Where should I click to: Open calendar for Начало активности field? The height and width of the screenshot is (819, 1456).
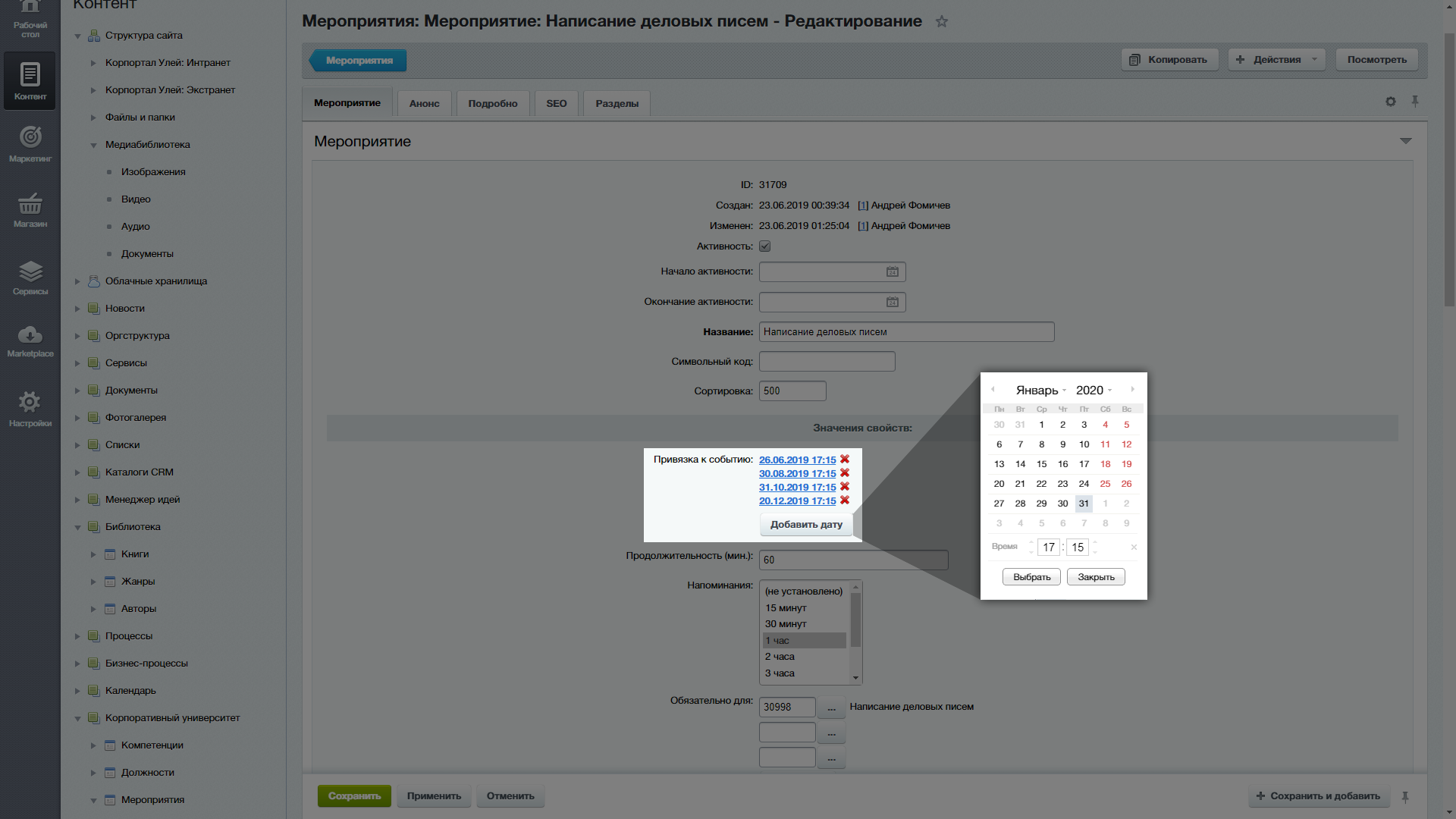point(893,271)
